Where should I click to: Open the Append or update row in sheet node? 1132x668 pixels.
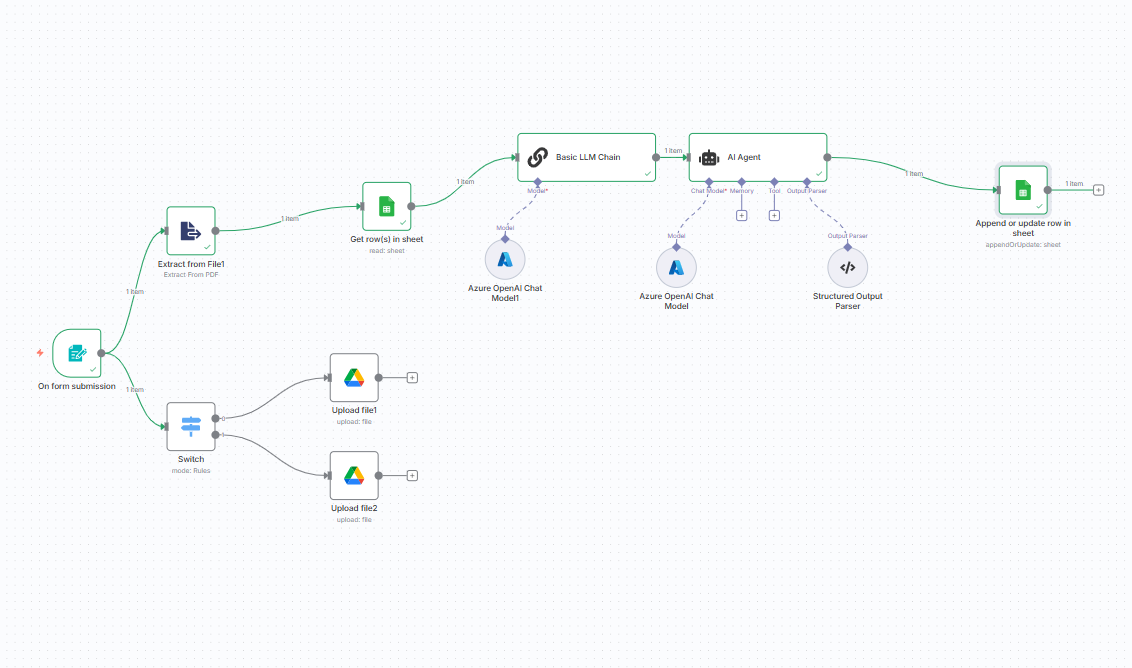pos(1022,191)
